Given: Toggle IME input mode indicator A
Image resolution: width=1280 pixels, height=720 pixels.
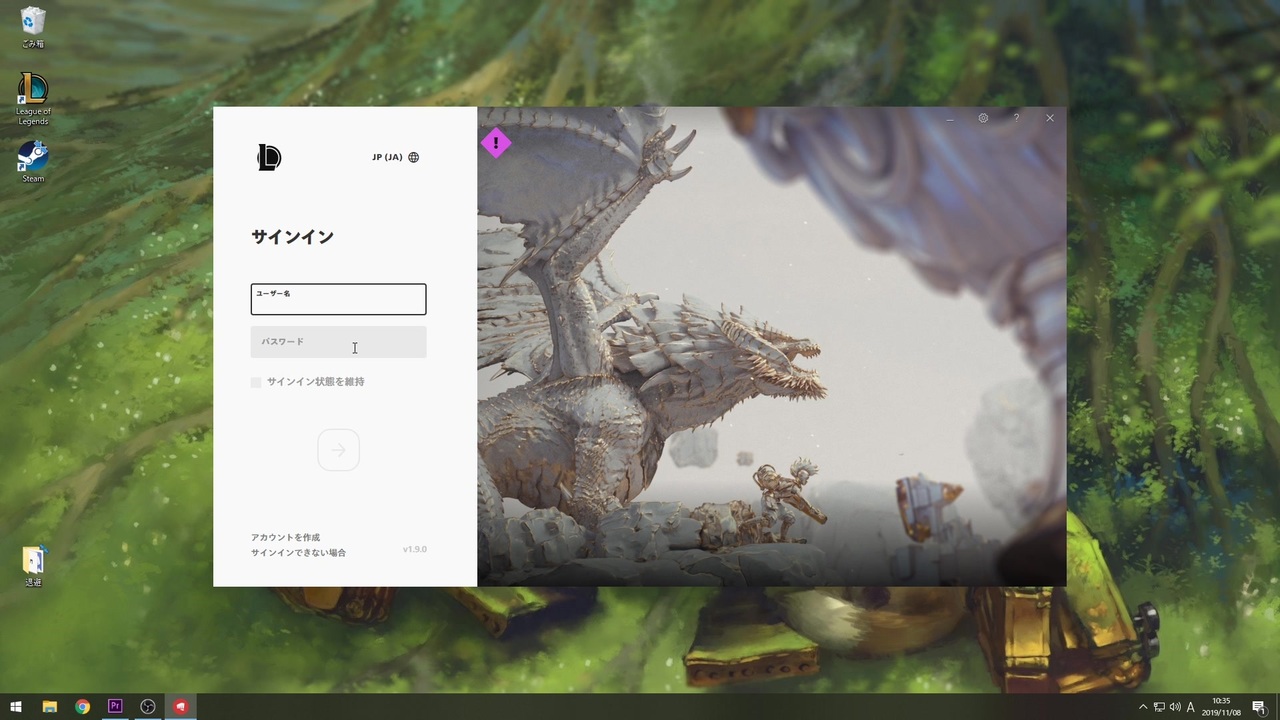Looking at the screenshot, I should (x=1191, y=707).
